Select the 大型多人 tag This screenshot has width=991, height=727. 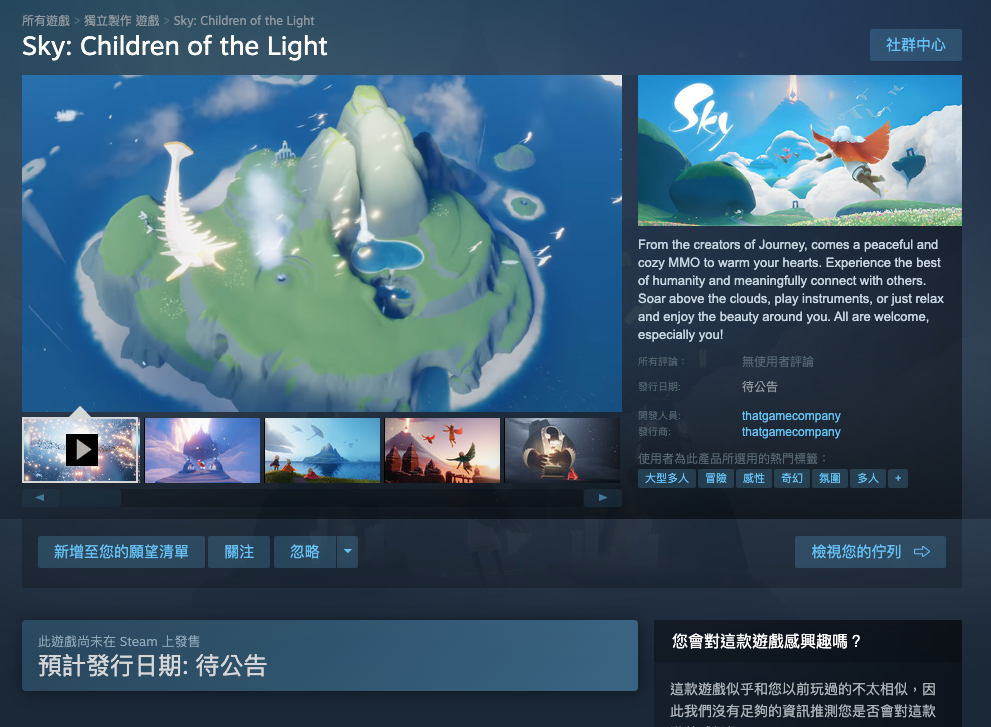667,479
